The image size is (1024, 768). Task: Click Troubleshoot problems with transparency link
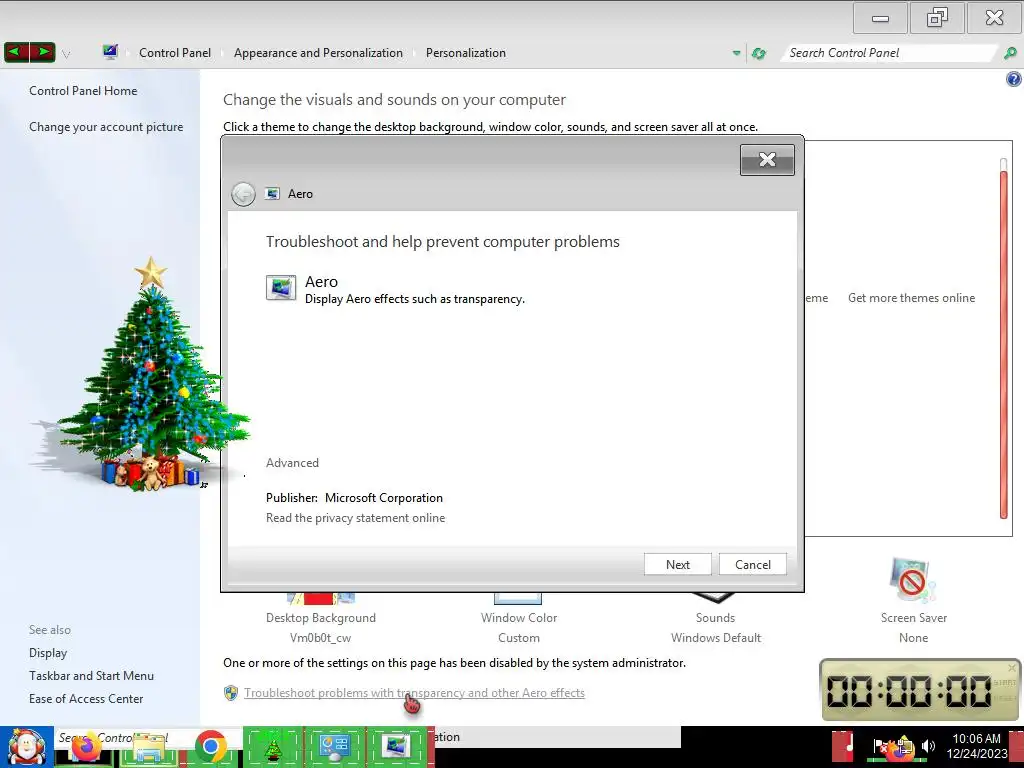click(414, 693)
